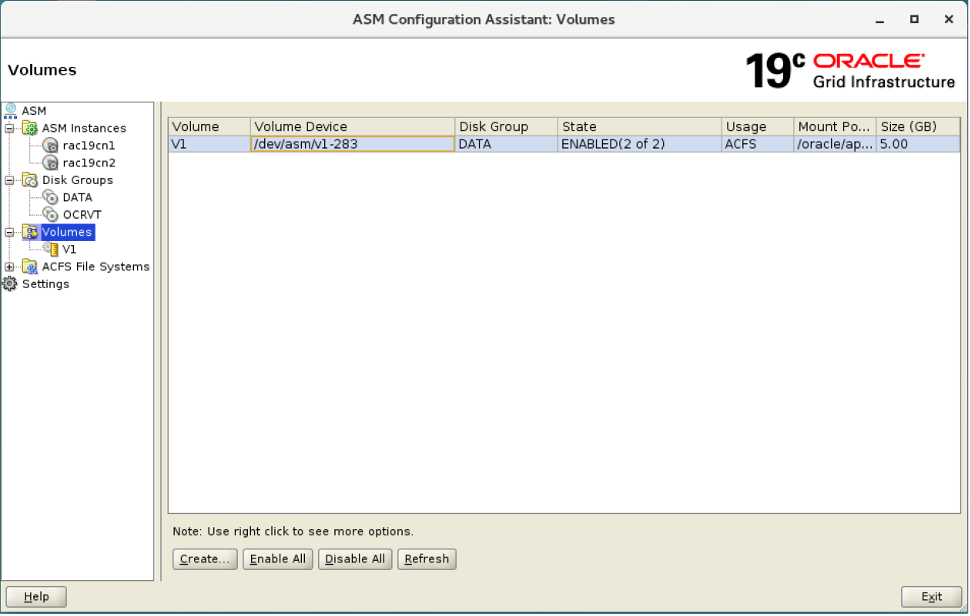Click the DATA cell in the table row
Viewport: 970px width, 616px height.
(506, 144)
